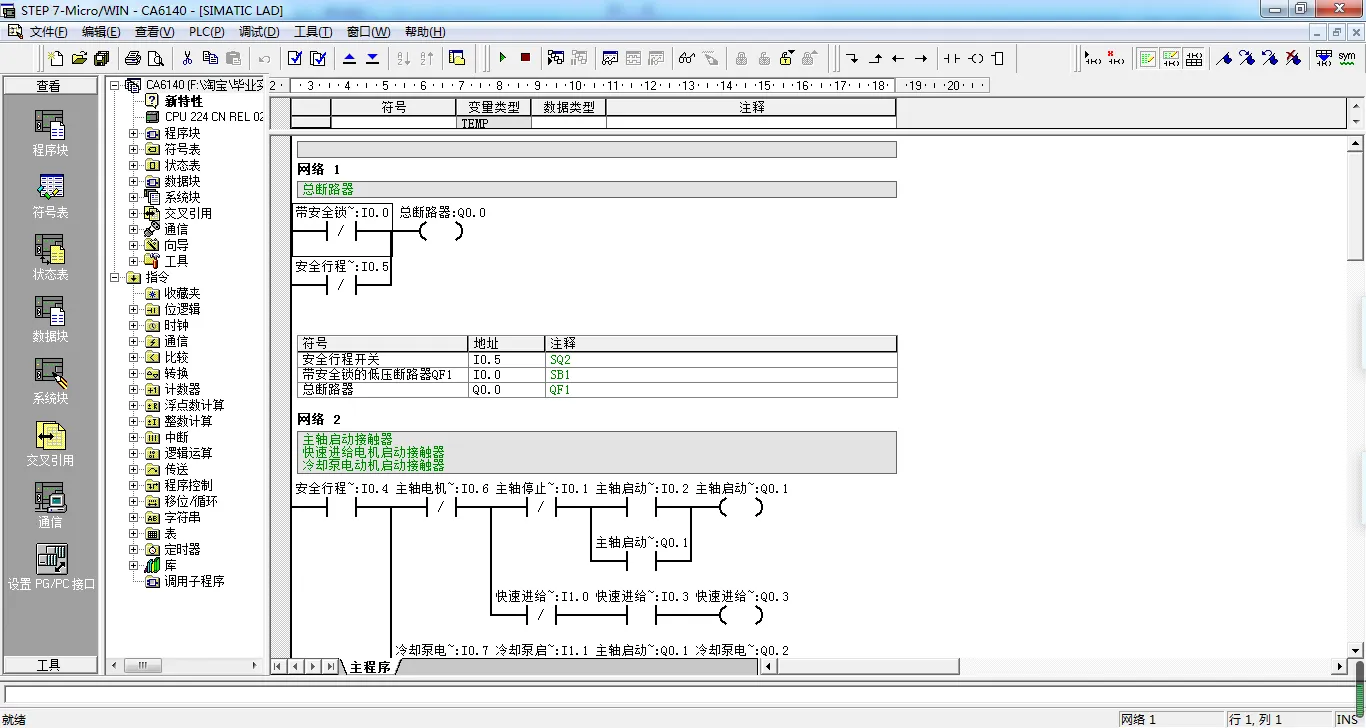Click the Compile toolbar icon

295,58
